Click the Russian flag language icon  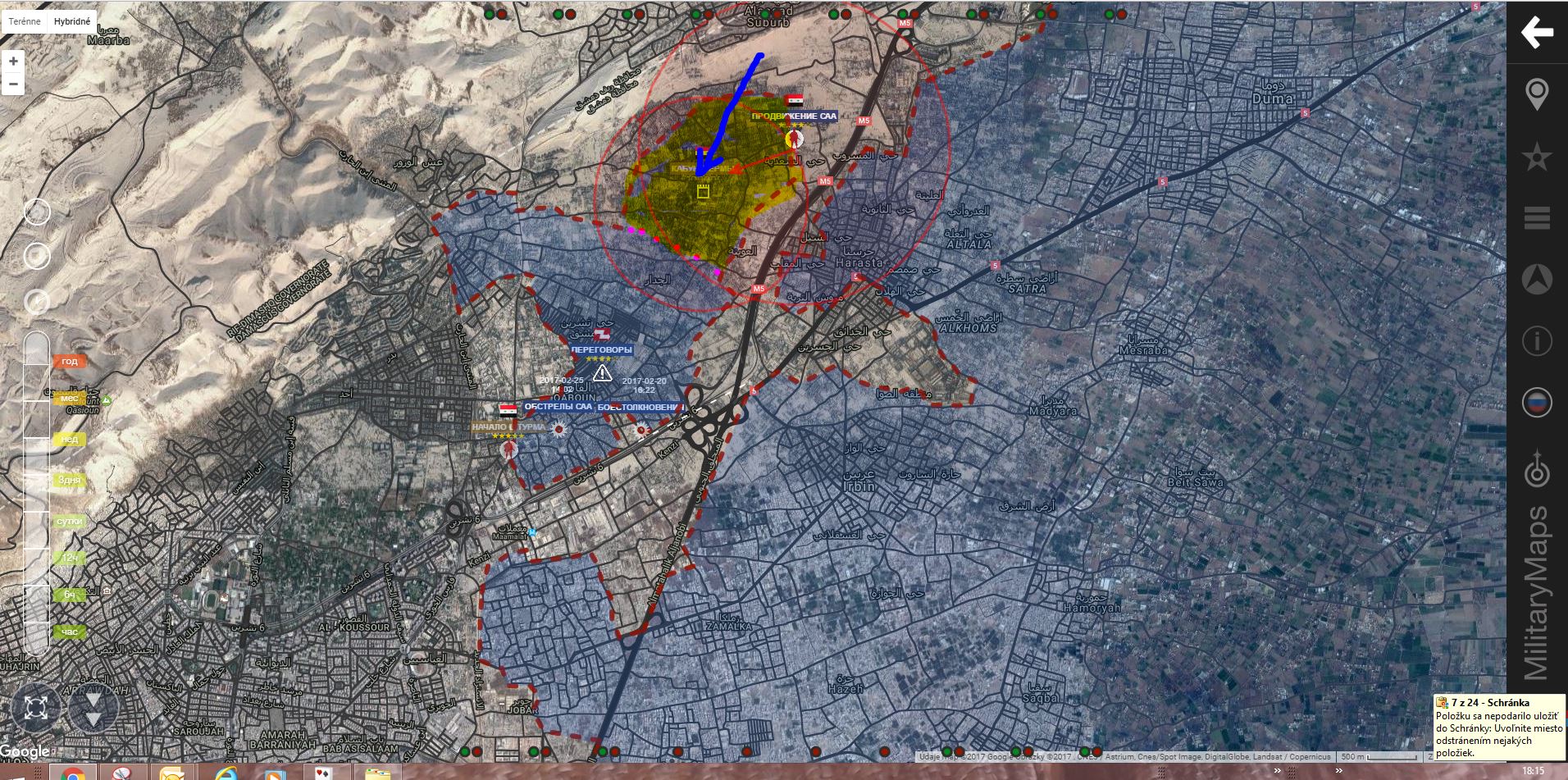tap(1537, 403)
